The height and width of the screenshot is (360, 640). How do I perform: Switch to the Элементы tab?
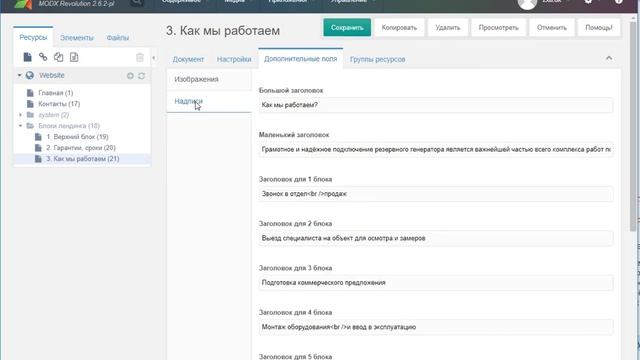77,38
